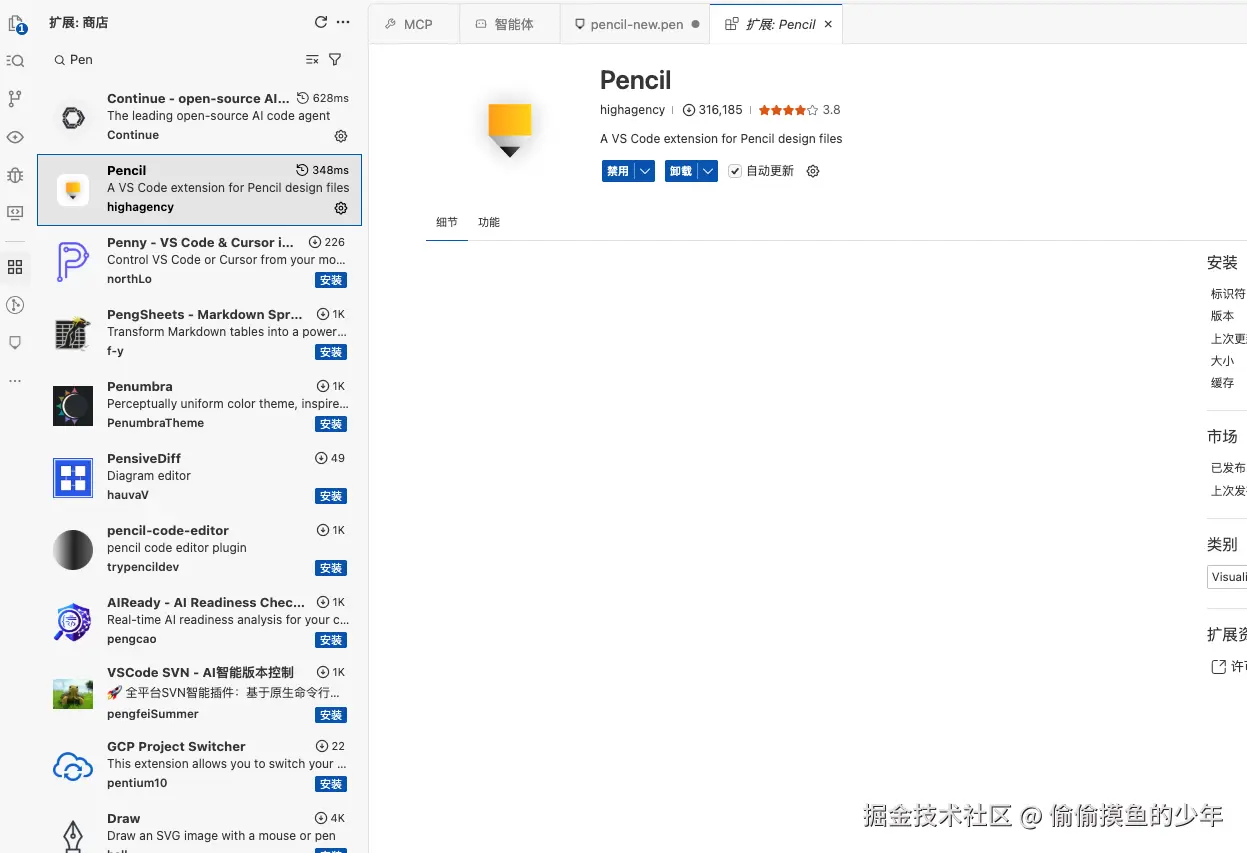Select the Pencil row in extension list

tap(199, 190)
